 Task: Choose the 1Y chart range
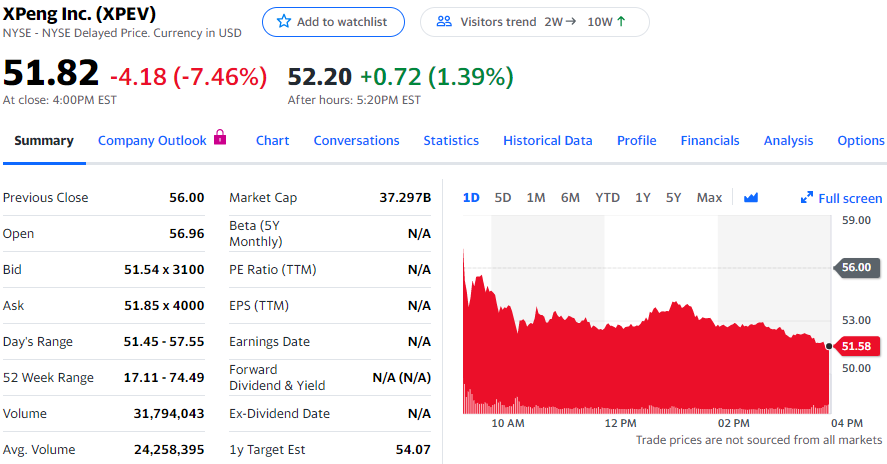coord(643,198)
